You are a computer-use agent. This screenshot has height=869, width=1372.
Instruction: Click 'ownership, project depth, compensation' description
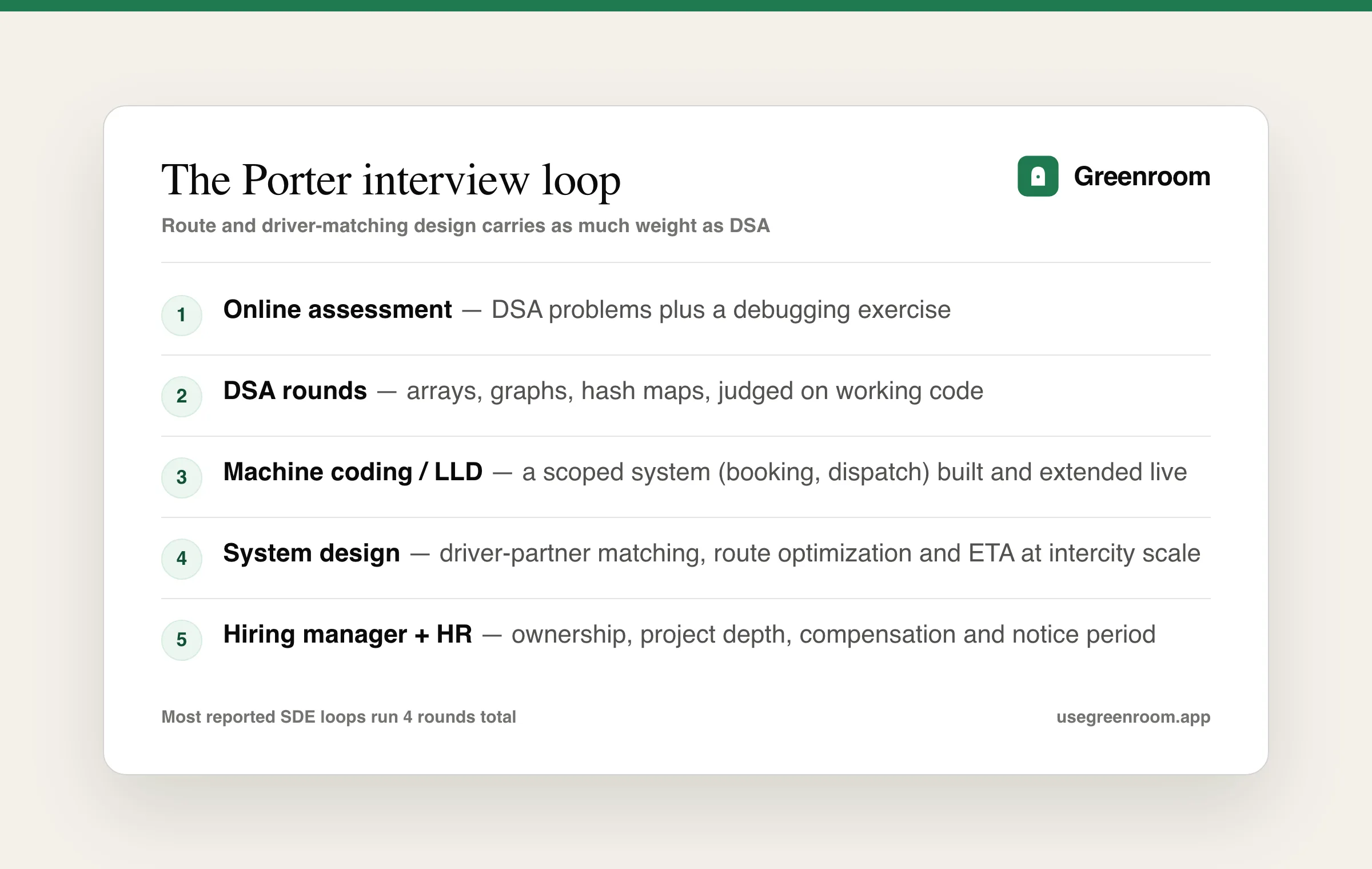coord(833,635)
